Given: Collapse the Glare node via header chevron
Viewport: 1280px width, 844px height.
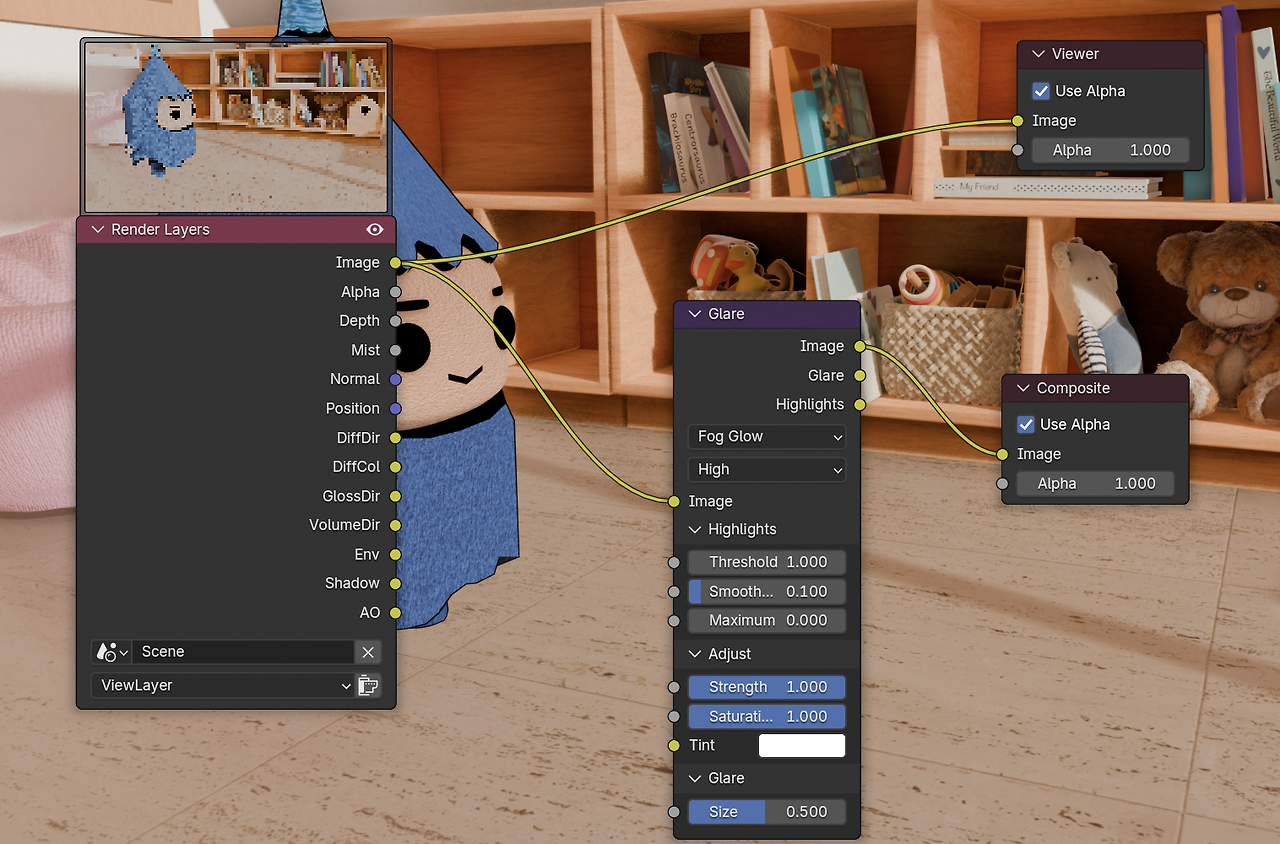Looking at the screenshot, I should [695, 314].
